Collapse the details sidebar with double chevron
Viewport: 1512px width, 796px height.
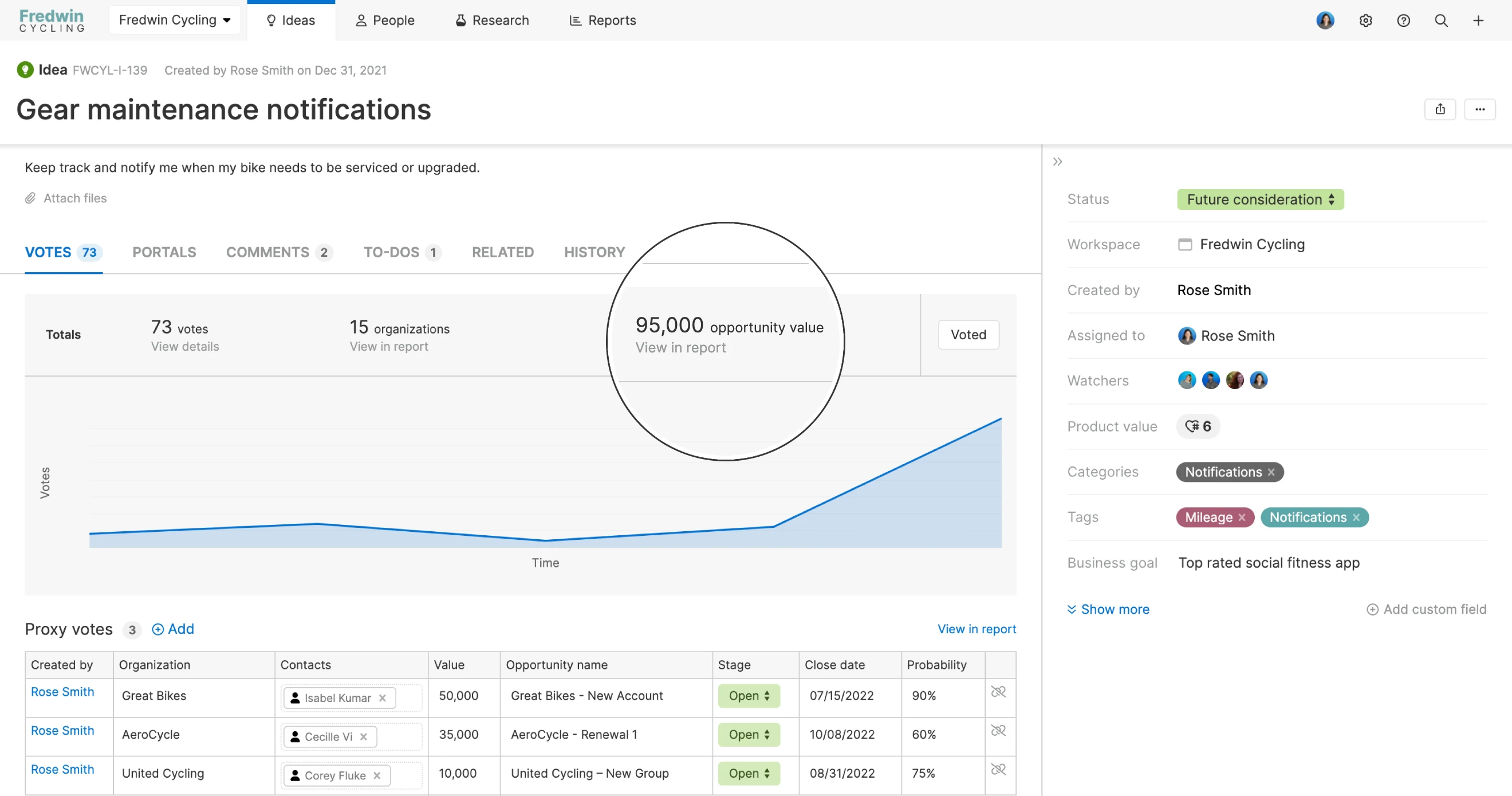tap(1057, 162)
